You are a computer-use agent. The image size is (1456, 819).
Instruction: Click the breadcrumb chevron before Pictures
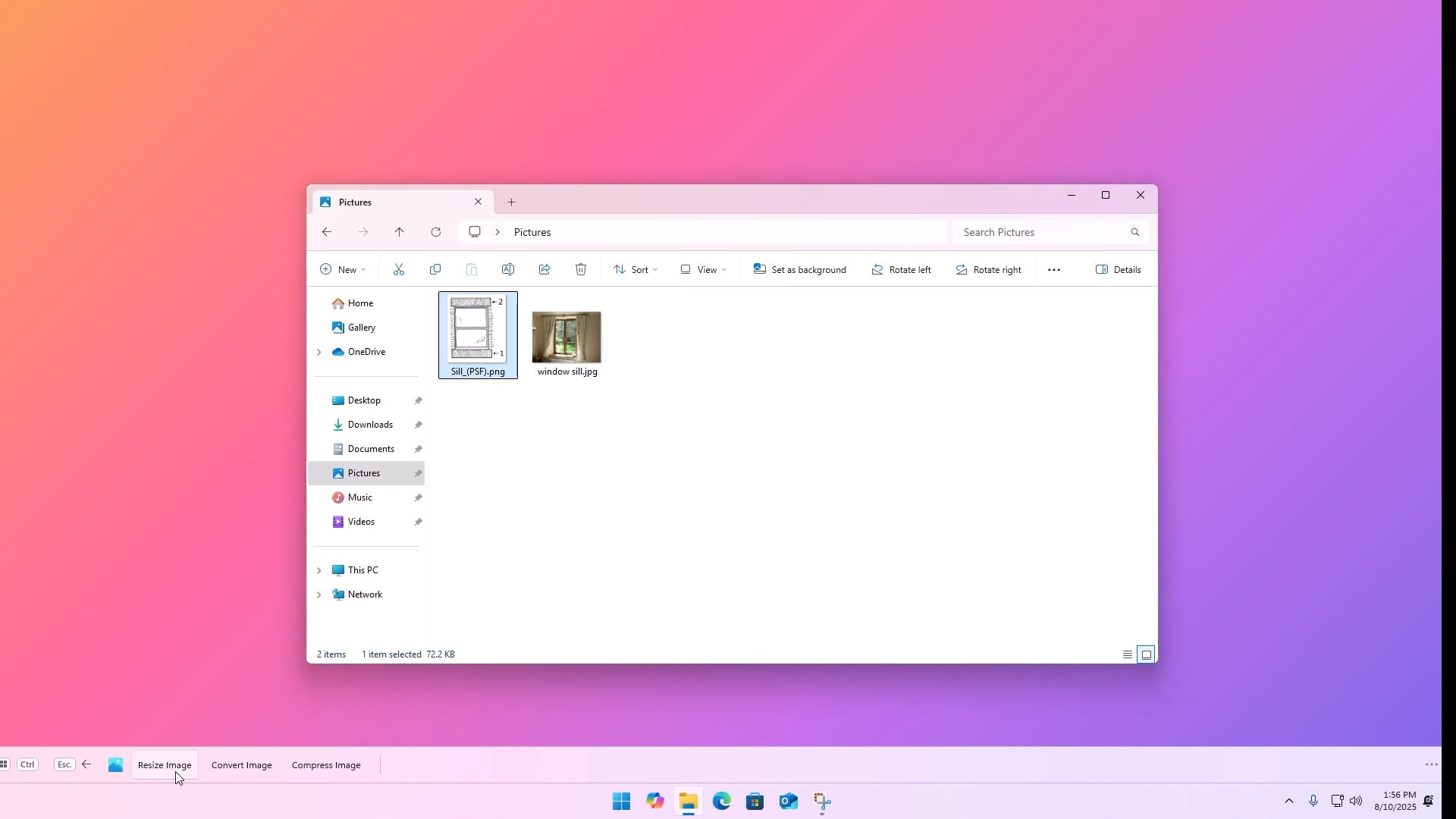tap(497, 232)
